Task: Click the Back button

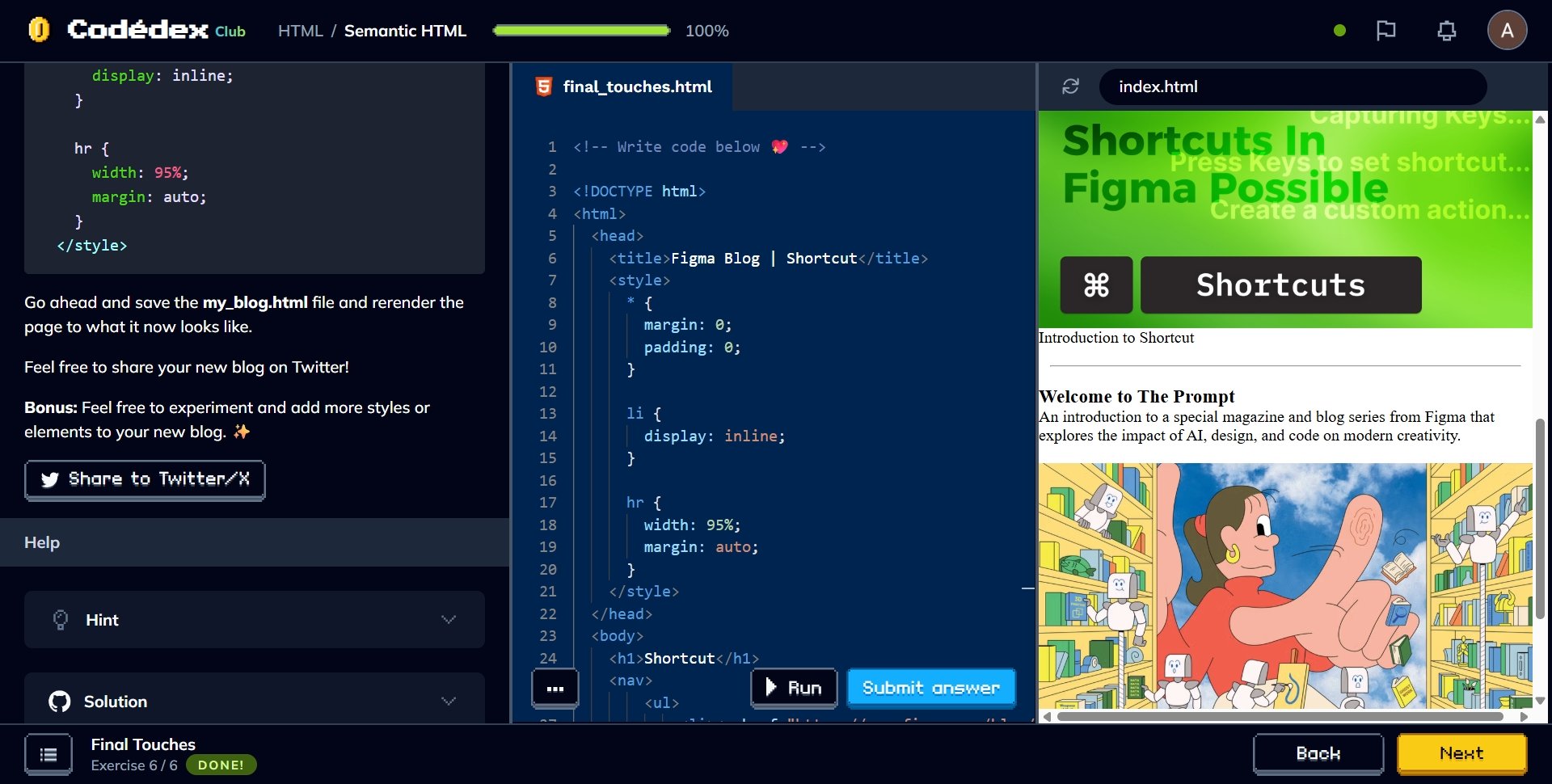Action: 1318,753
